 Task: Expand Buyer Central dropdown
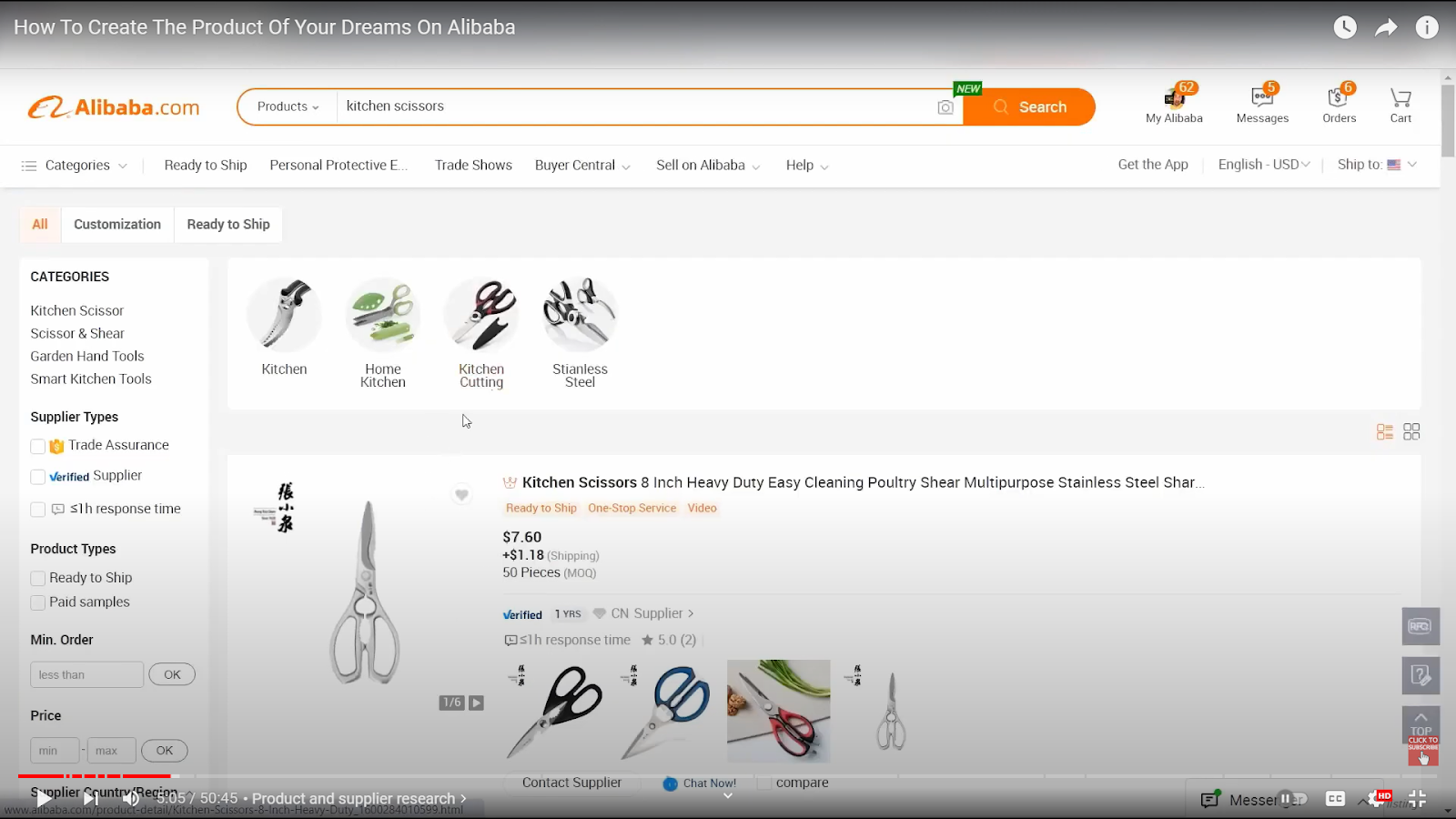click(x=582, y=166)
